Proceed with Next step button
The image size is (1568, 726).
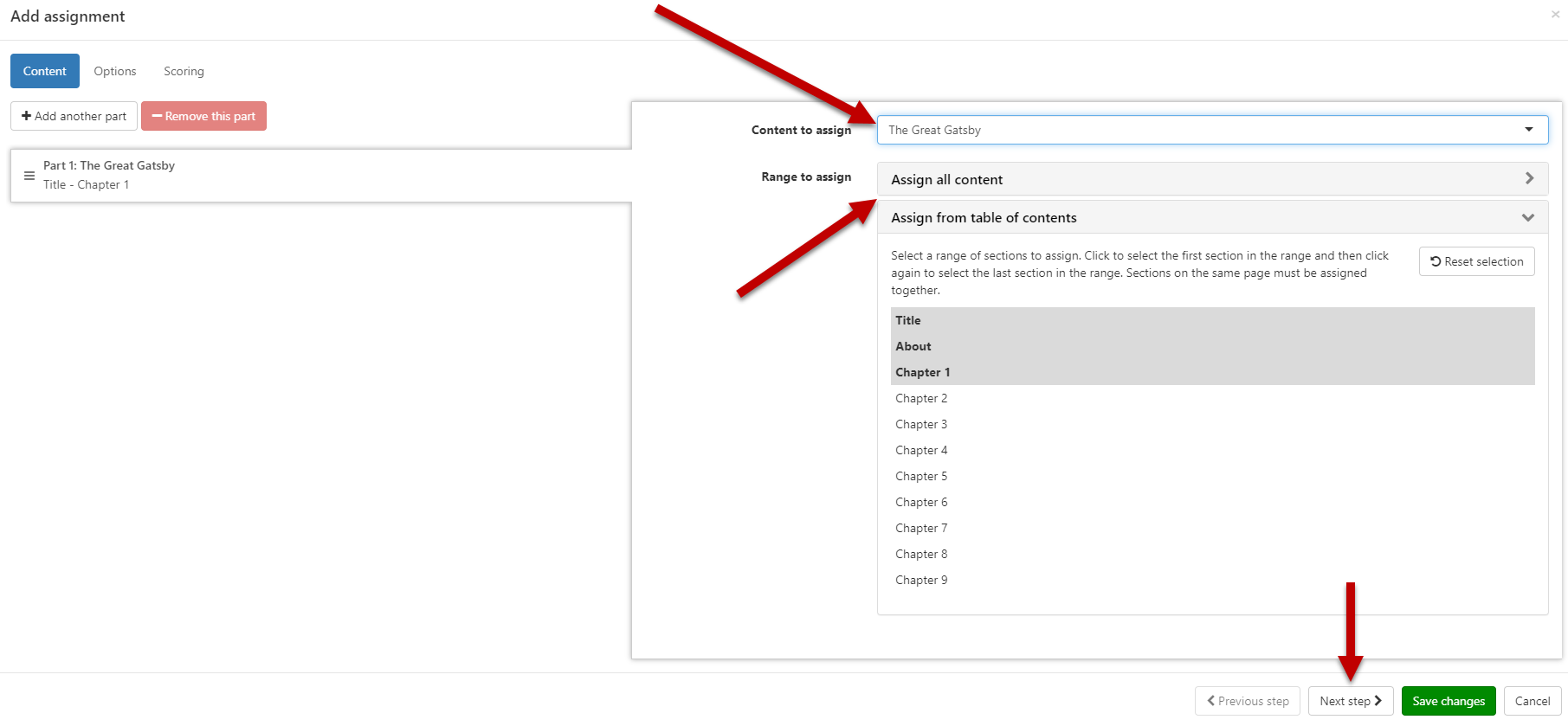click(1351, 701)
